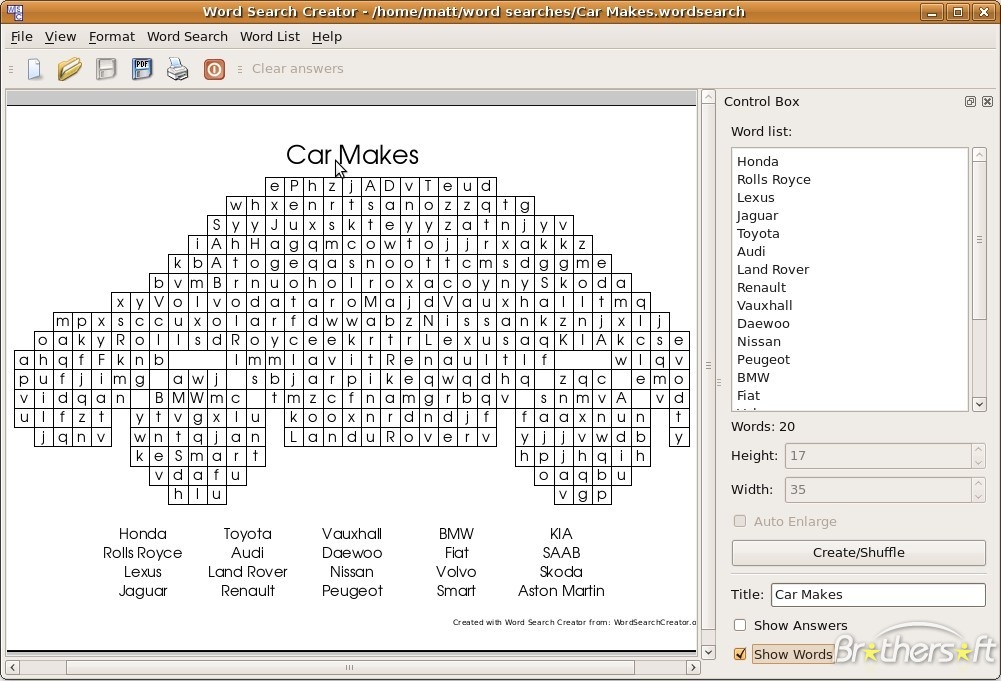This screenshot has height=681, width=1001.
Task: Click the Create/Shuffle button
Action: coord(858,553)
